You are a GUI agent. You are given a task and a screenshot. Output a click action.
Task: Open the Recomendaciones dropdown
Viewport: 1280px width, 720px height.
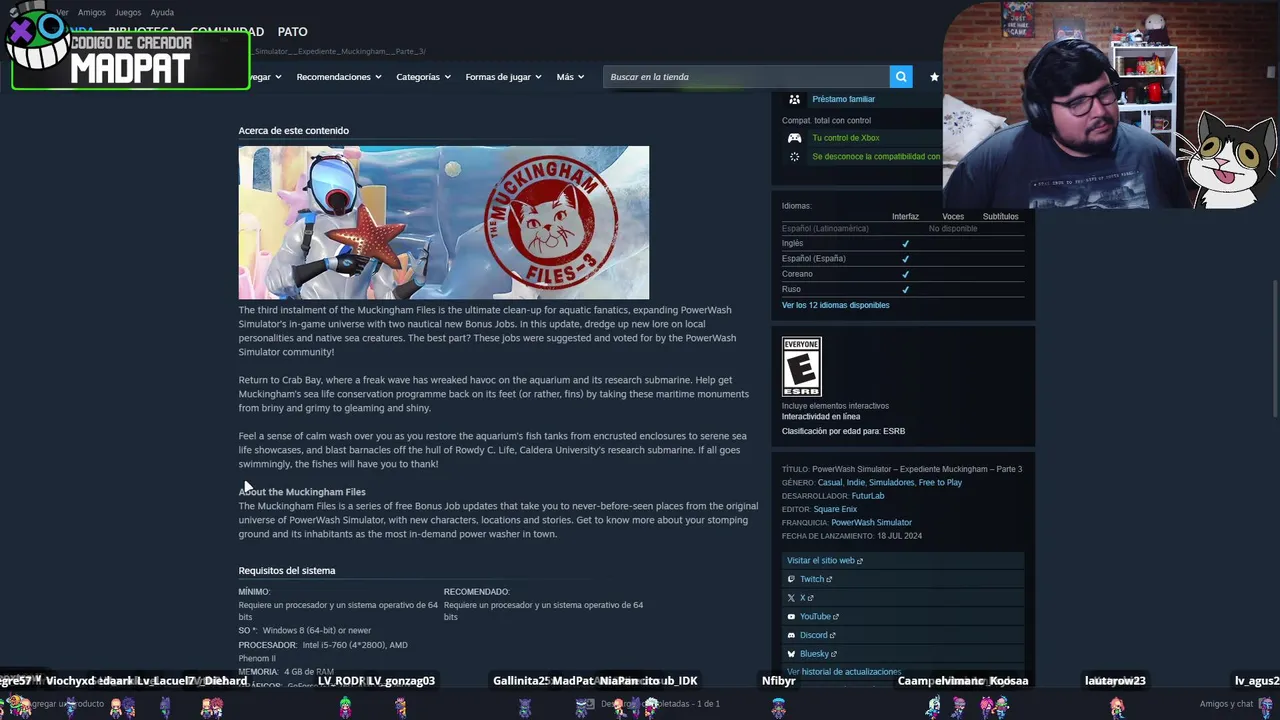pyautogui.click(x=339, y=77)
